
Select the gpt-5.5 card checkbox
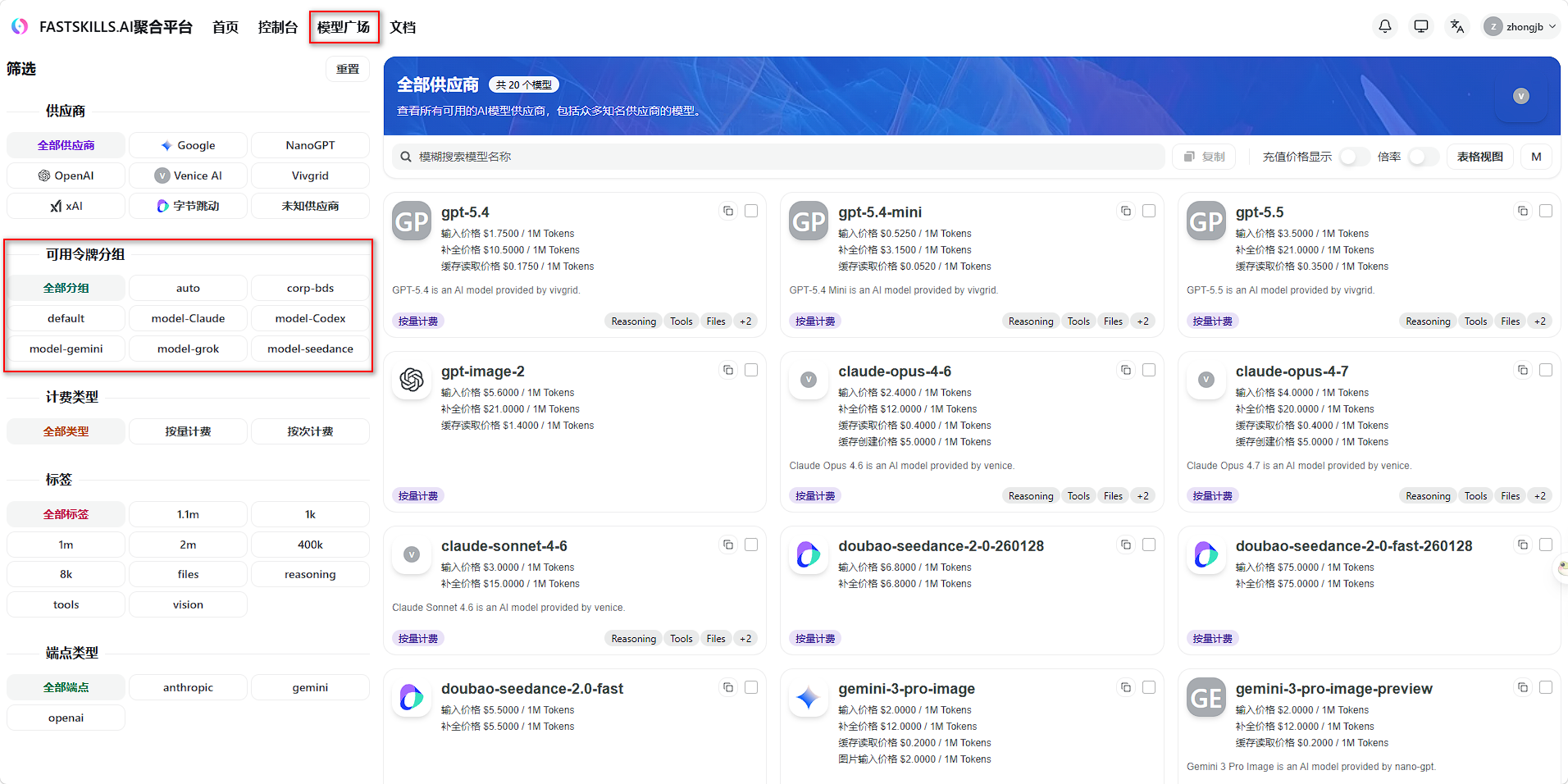(1546, 212)
